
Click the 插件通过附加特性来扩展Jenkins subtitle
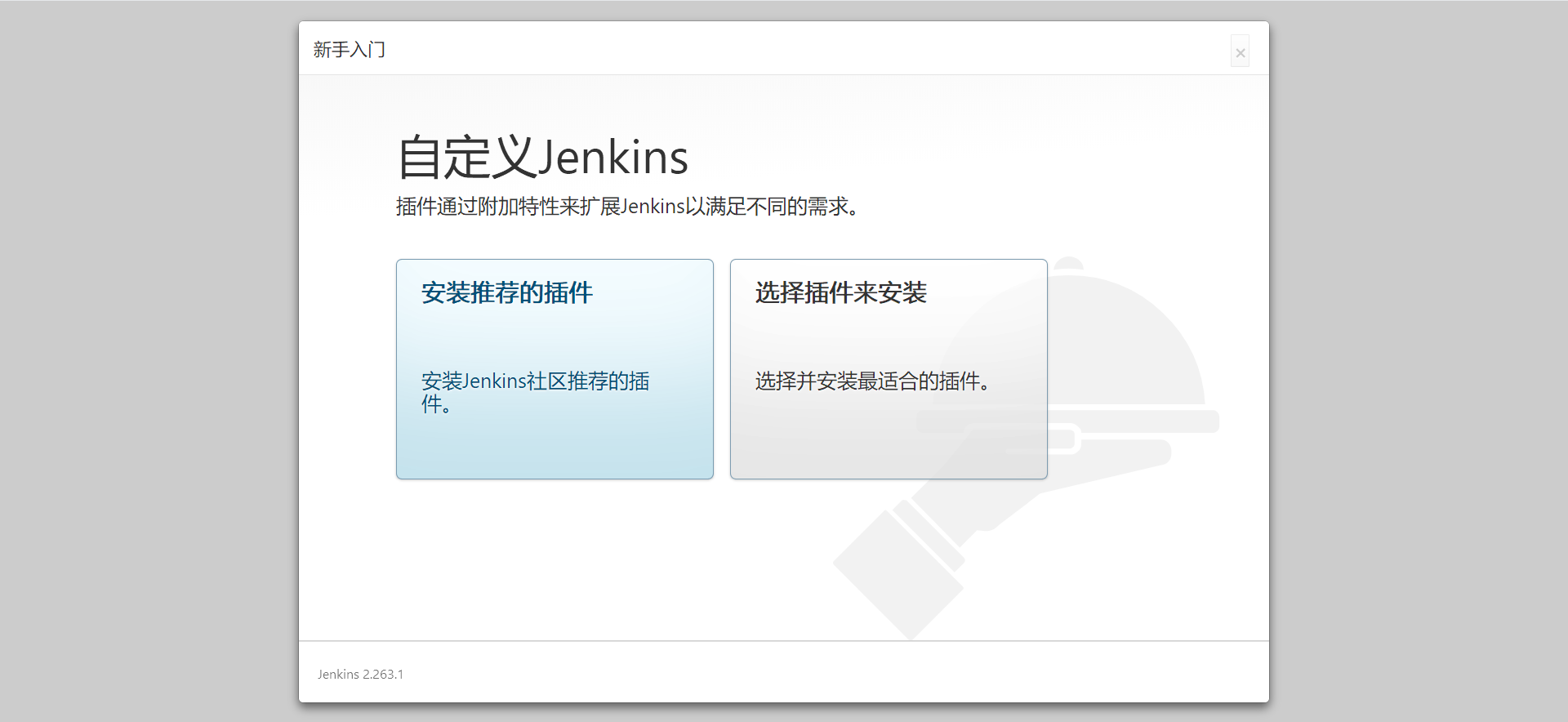tap(627, 207)
